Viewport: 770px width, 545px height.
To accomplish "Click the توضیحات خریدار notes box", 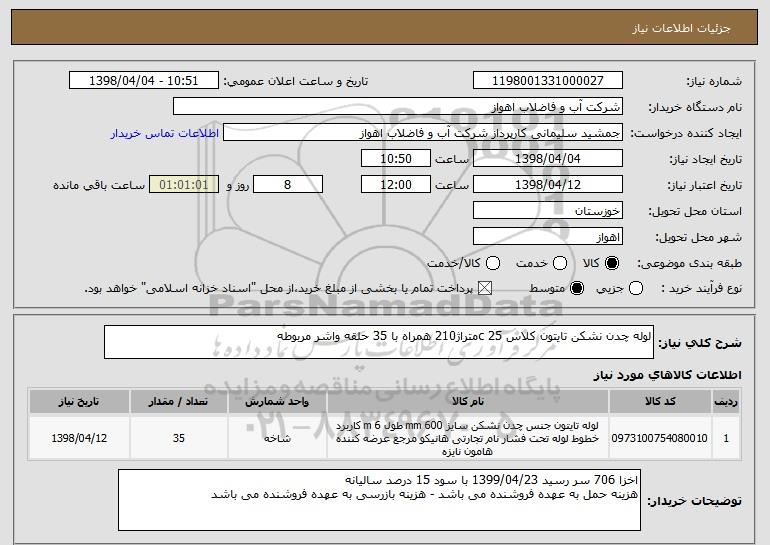I will pyautogui.click(x=379, y=500).
